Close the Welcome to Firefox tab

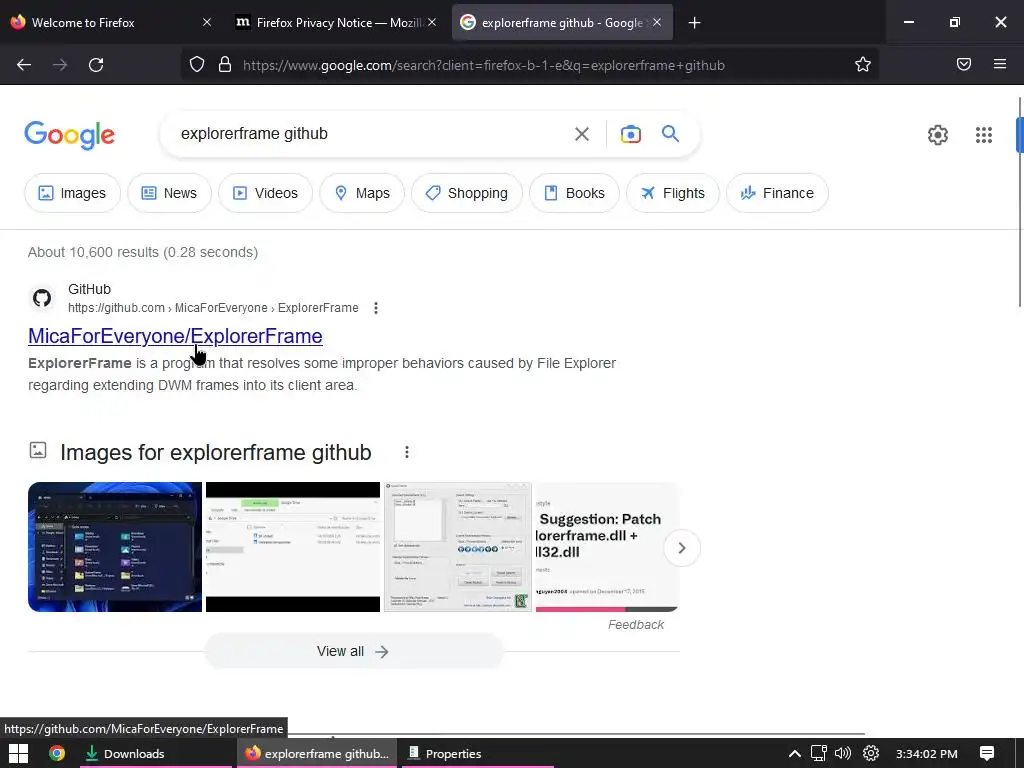tap(206, 22)
